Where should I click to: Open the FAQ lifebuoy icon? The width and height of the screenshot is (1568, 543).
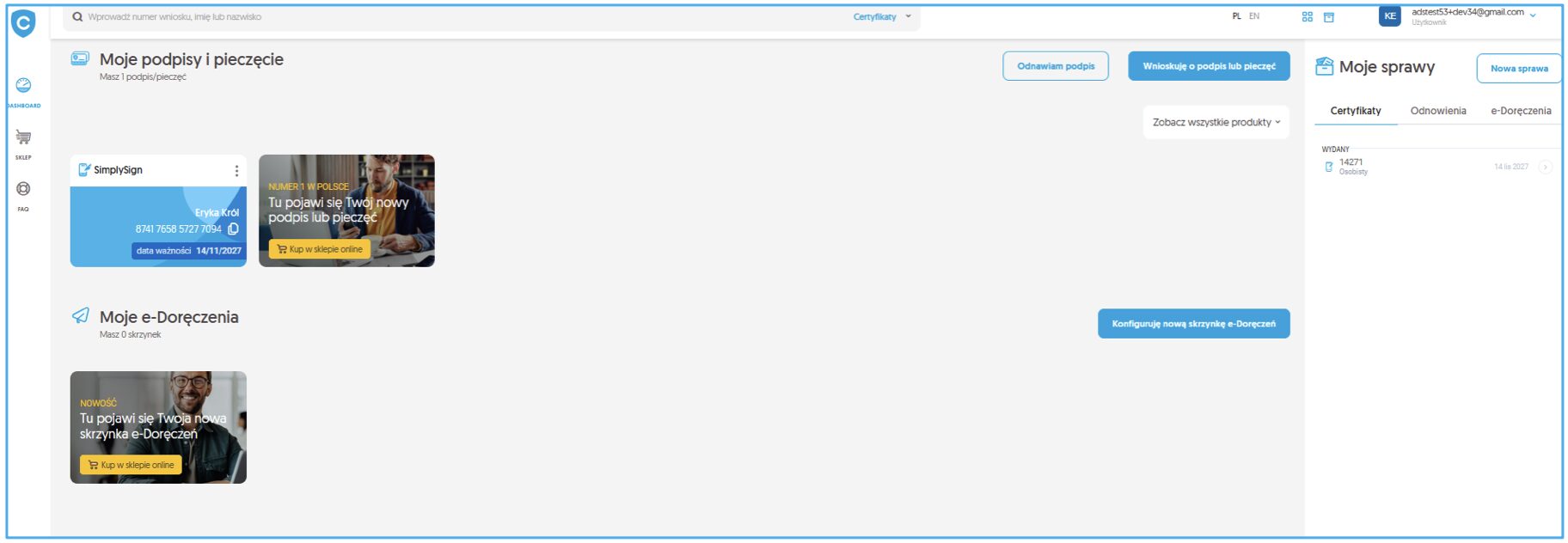(x=23, y=190)
